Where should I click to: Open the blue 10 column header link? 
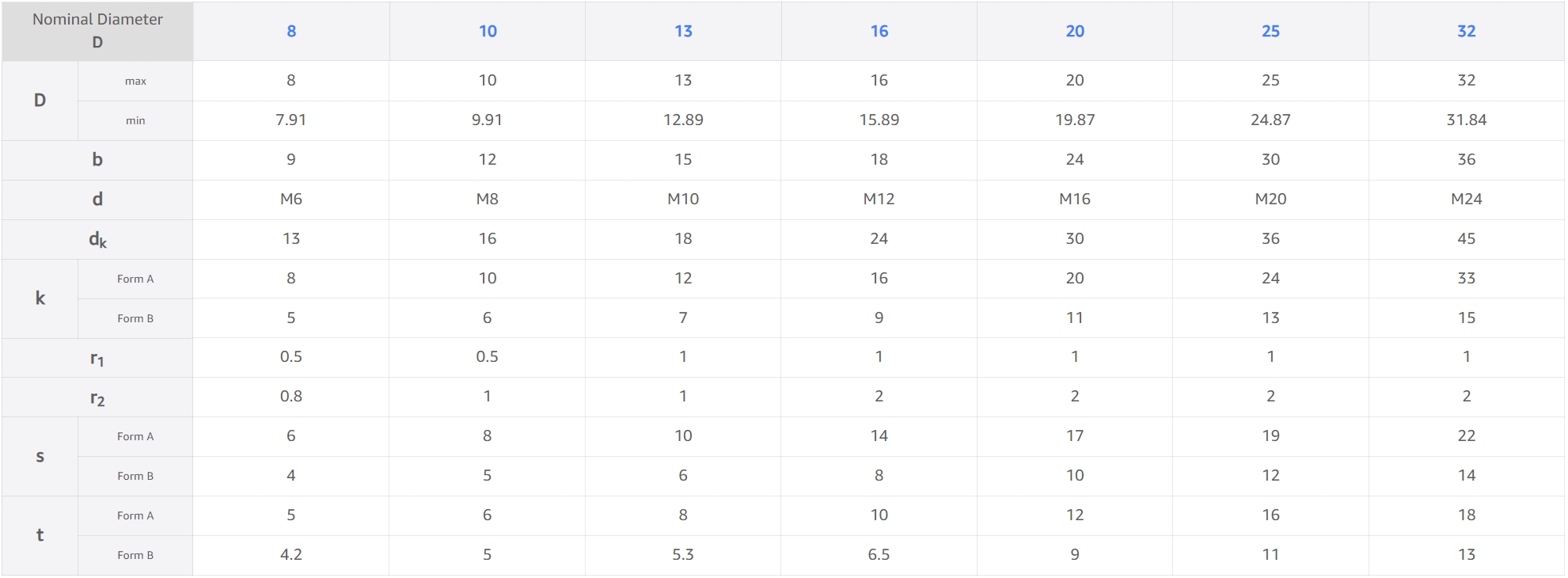coord(488,31)
